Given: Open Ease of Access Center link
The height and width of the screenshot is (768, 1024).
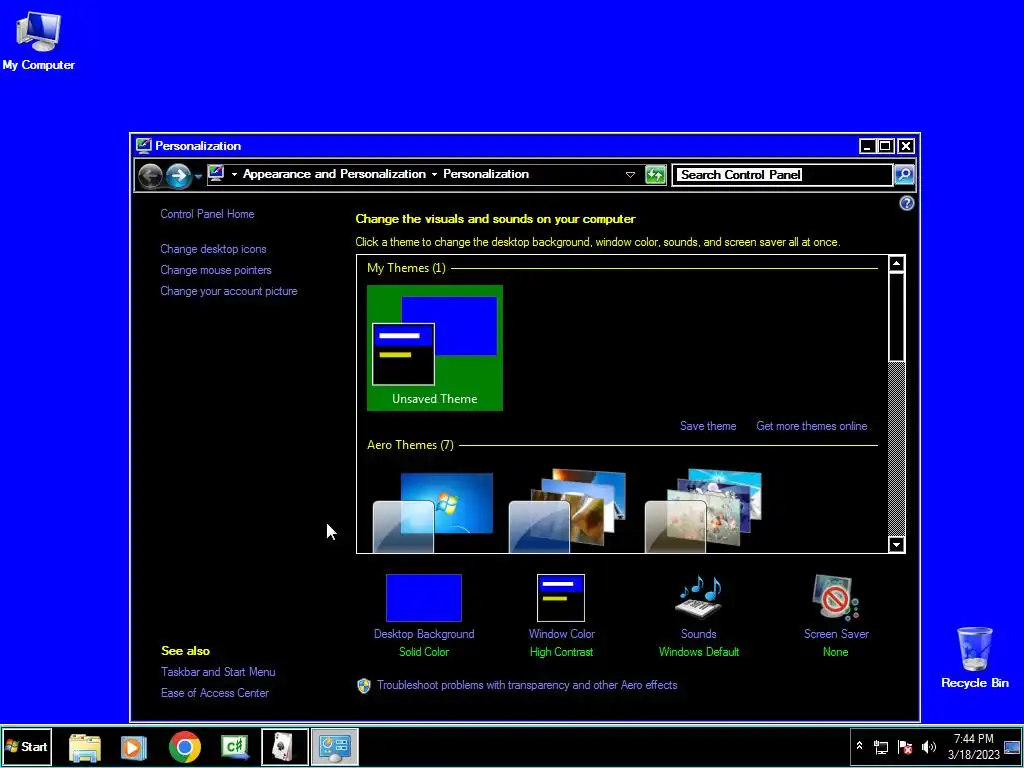Looking at the screenshot, I should (215, 693).
